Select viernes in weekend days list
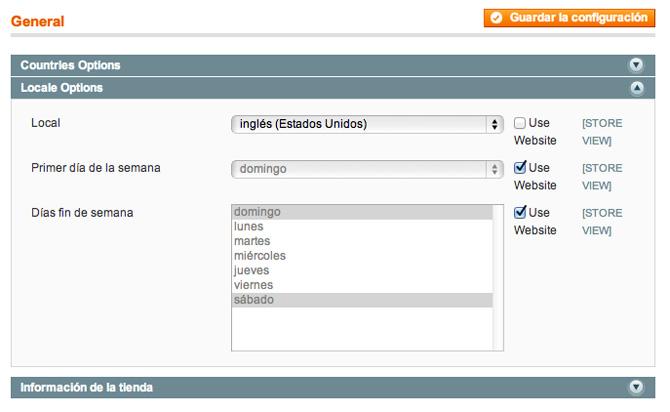The width and height of the screenshot is (670, 412). click(362, 285)
